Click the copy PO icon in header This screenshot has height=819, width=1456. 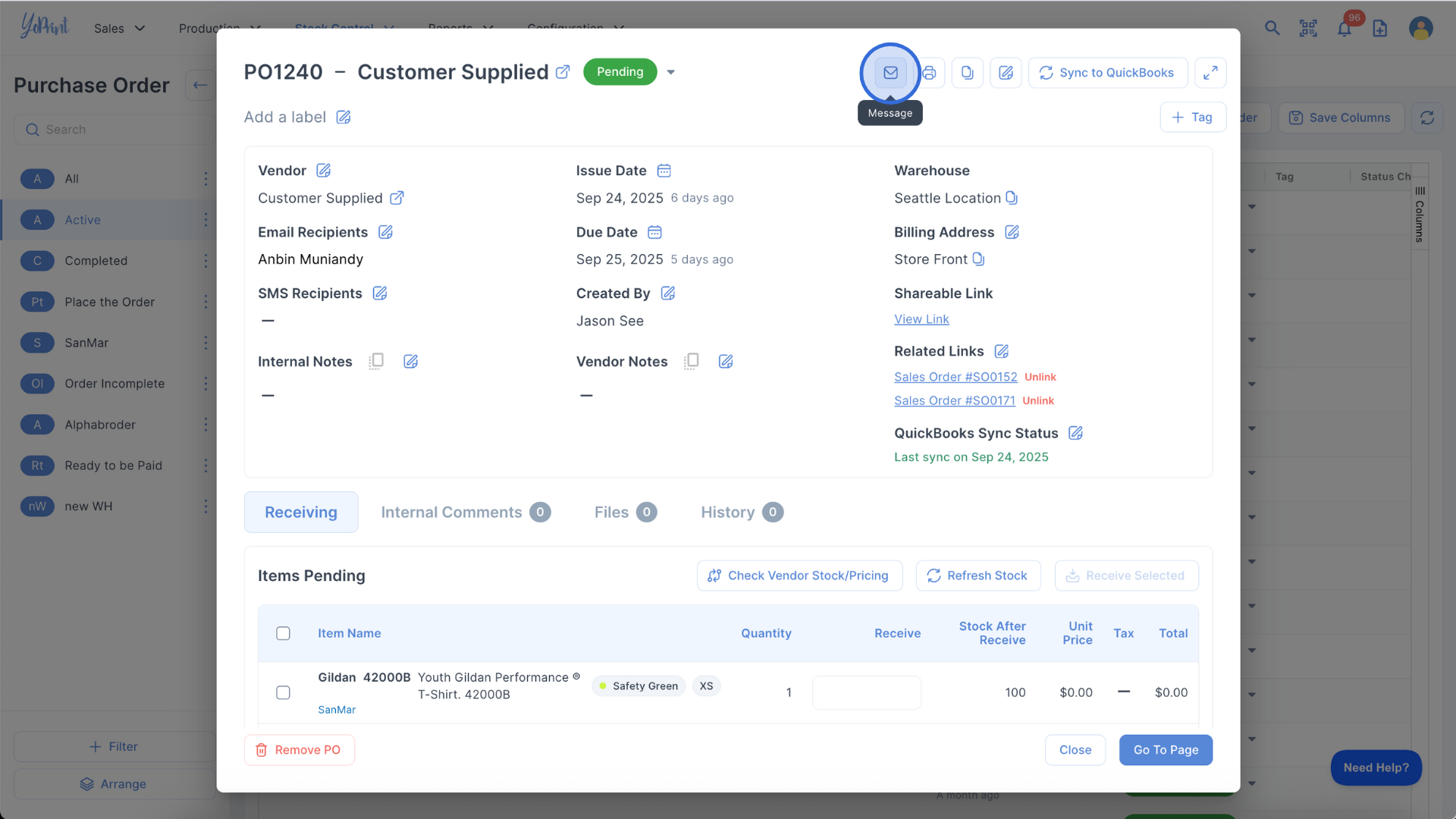pos(967,73)
